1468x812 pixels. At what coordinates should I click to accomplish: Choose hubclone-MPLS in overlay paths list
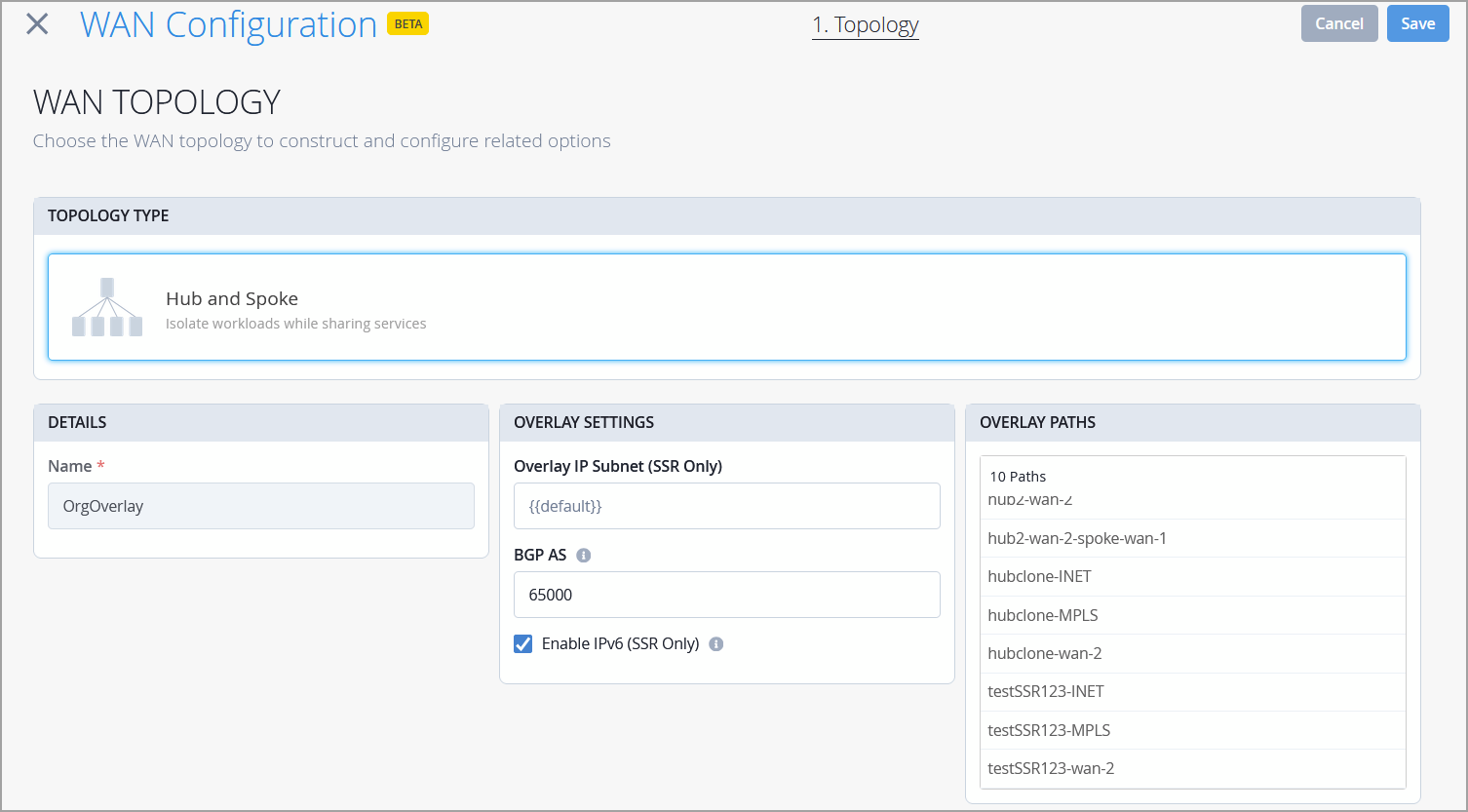coord(1042,615)
